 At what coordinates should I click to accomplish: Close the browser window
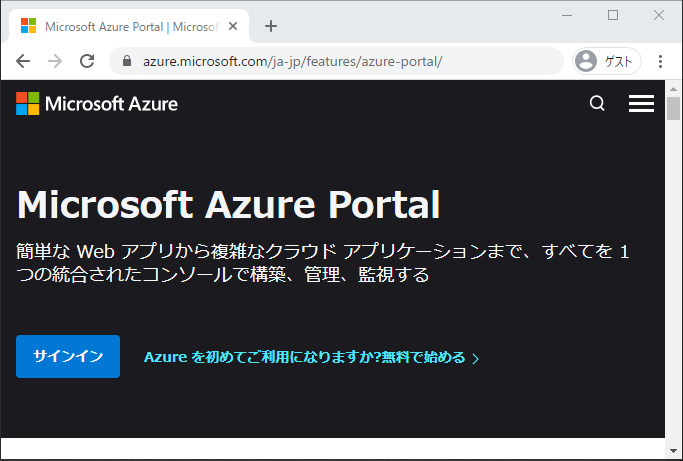pyautogui.click(x=659, y=15)
